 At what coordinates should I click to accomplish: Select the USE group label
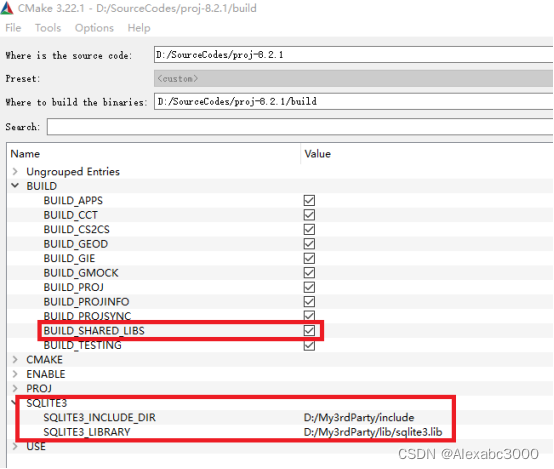(36, 446)
